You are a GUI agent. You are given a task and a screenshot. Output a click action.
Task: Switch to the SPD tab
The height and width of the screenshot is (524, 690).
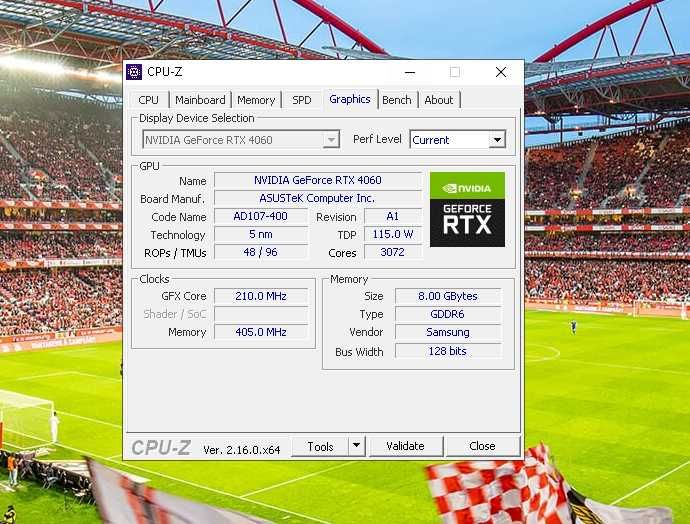[x=302, y=100]
